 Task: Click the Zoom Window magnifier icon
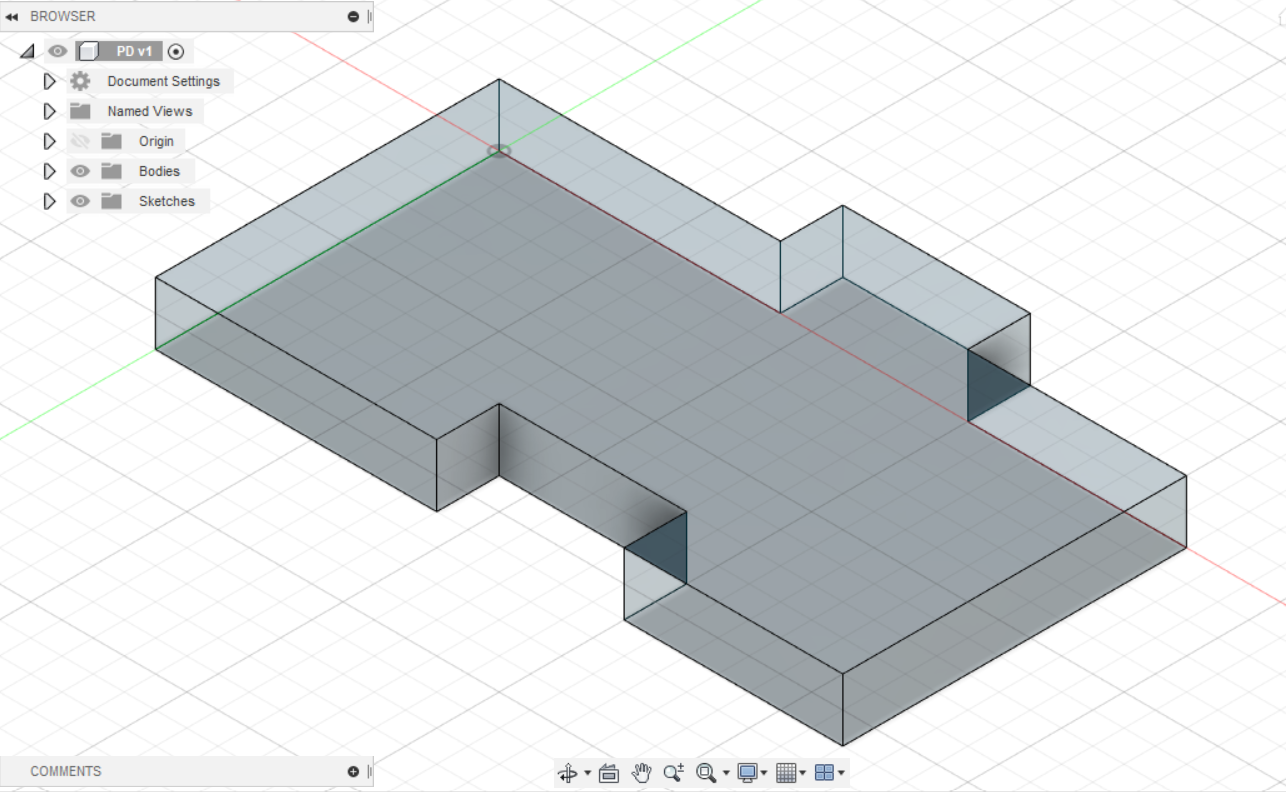pyautogui.click(x=707, y=773)
